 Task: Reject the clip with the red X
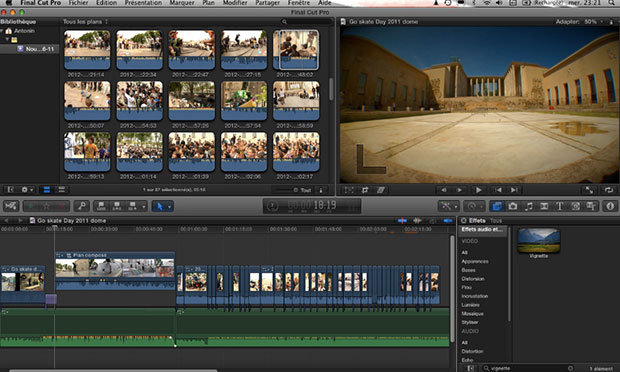61,206
